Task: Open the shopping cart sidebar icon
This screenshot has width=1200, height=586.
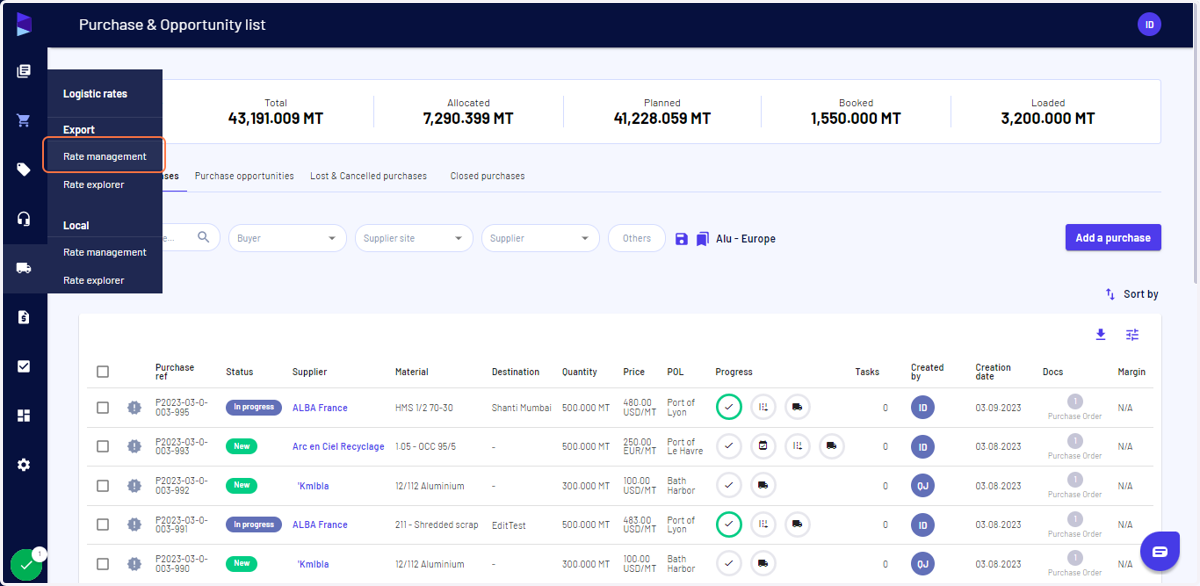Action: point(24,120)
